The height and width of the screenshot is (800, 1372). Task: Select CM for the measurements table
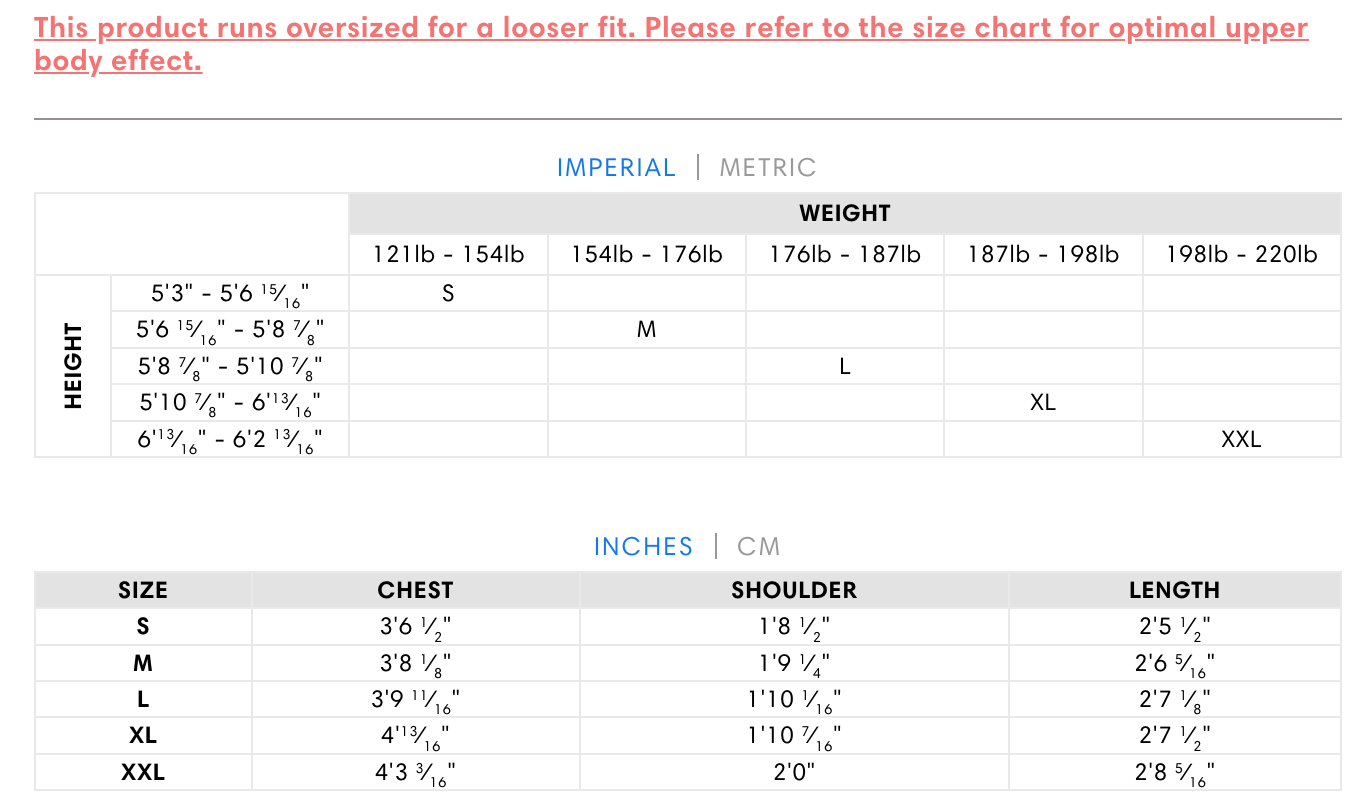759,547
